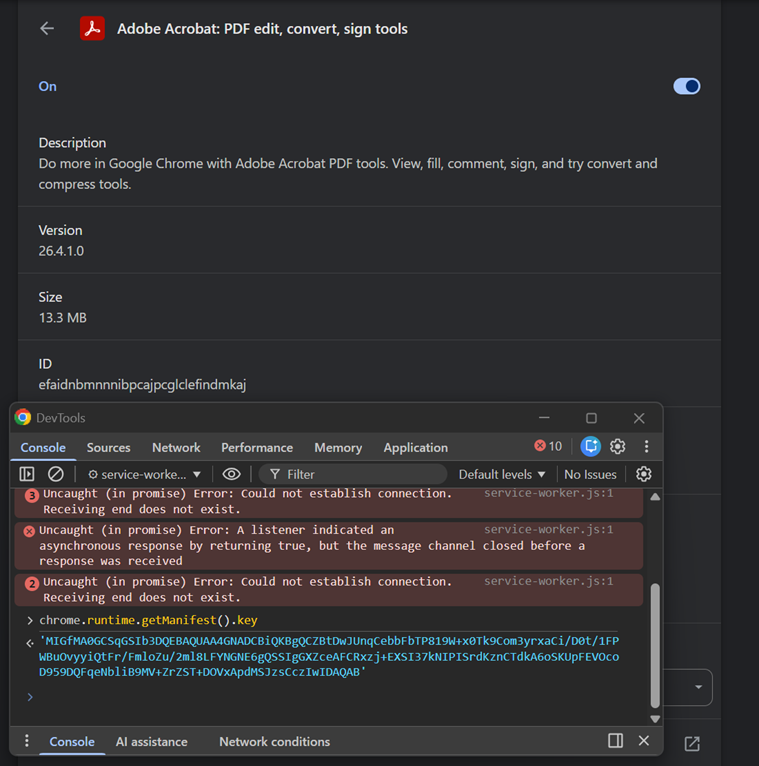Image resolution: width=759 pixels, height=766 pixels.
Task: Clear the console
Action: 56,474
